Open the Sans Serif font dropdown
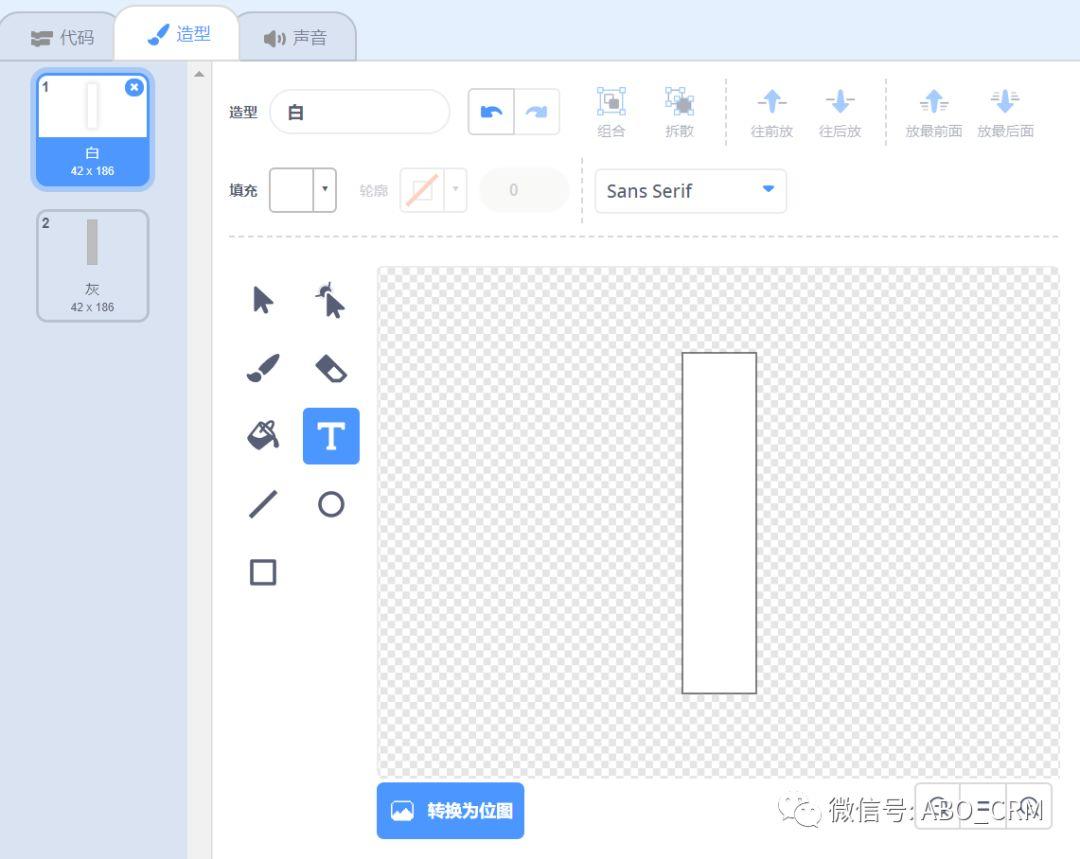This screenshot has height=859, width=1080. pyautogui.click(x=690, y=191)
